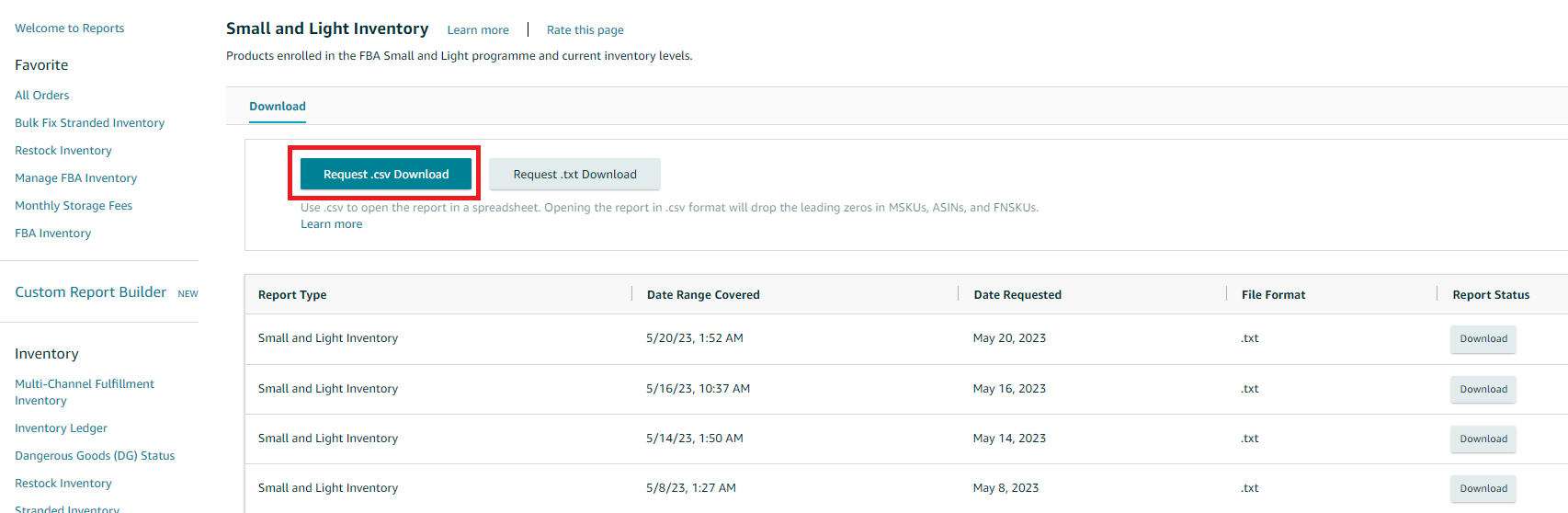
Task: Click the Rate this page link
Action: pyautogui.click(x=585, y=30)
